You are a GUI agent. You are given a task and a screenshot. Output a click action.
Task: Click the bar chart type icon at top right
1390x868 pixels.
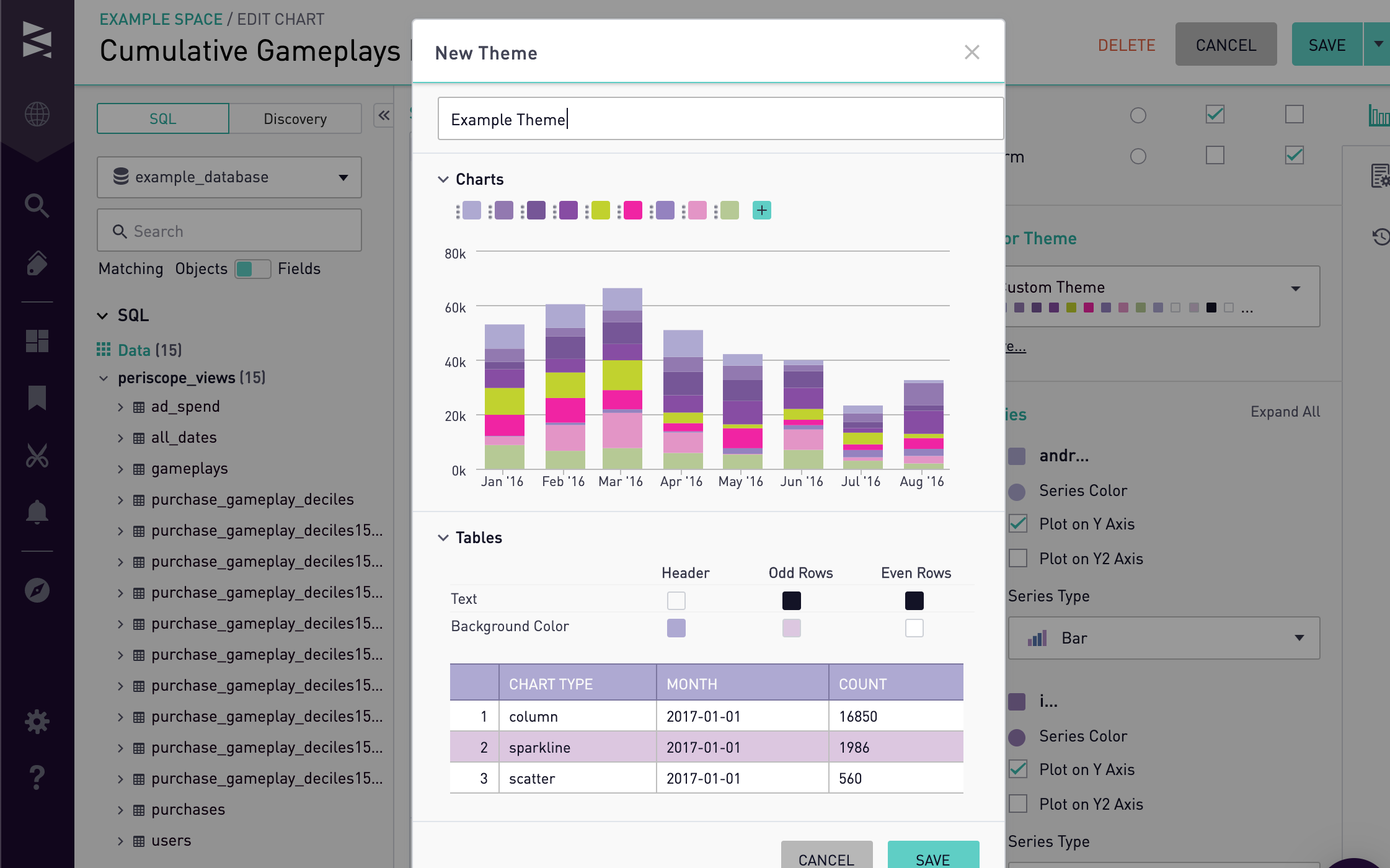[1379, 115]
